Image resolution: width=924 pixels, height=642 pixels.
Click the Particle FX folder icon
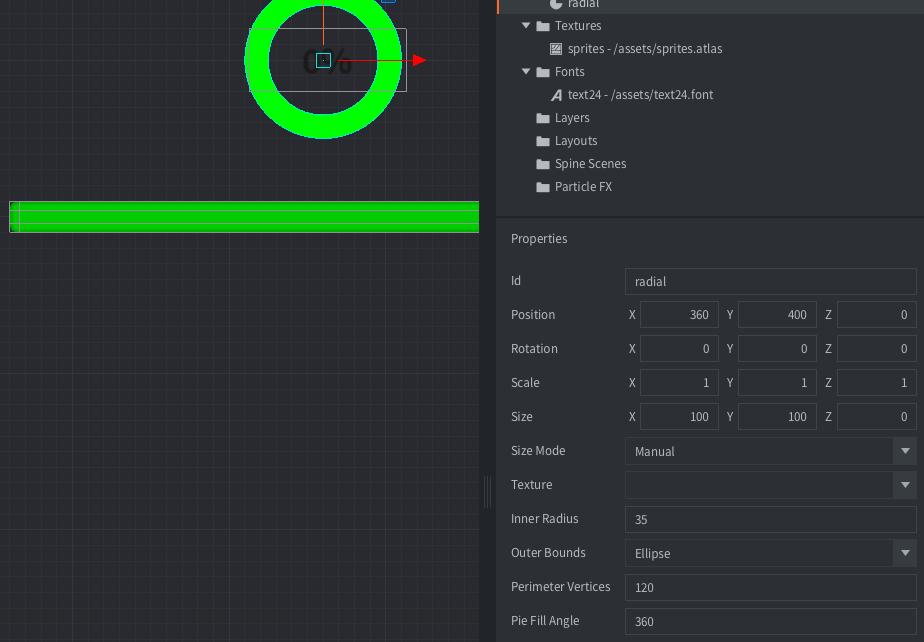tap(543, 187)
